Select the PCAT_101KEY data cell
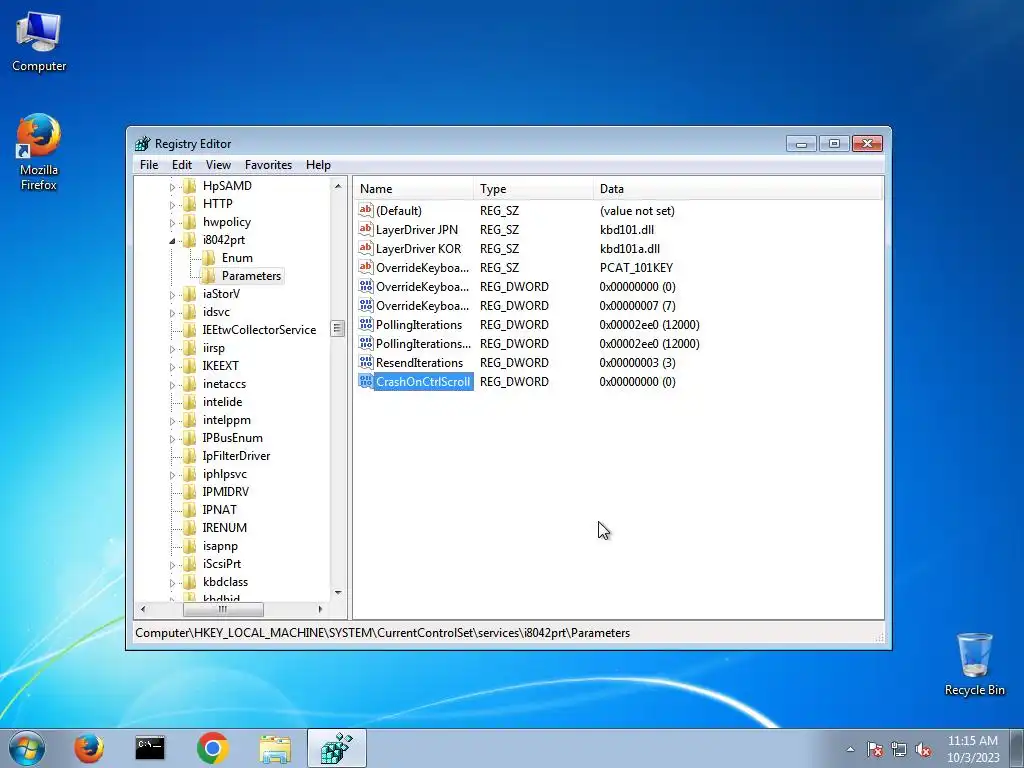 pyautogui.click(x=636, y=268)
